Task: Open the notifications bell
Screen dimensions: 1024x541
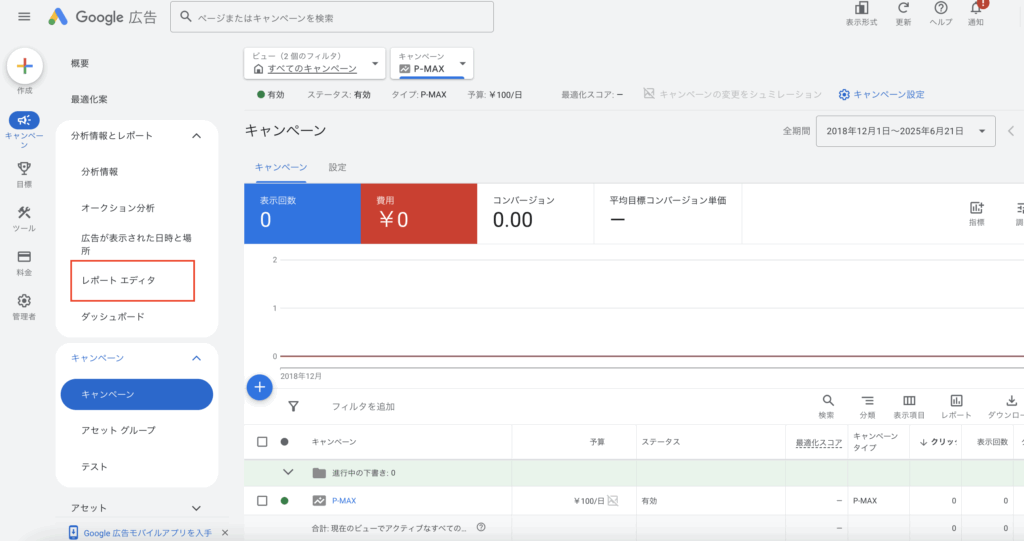Action: 976,10
